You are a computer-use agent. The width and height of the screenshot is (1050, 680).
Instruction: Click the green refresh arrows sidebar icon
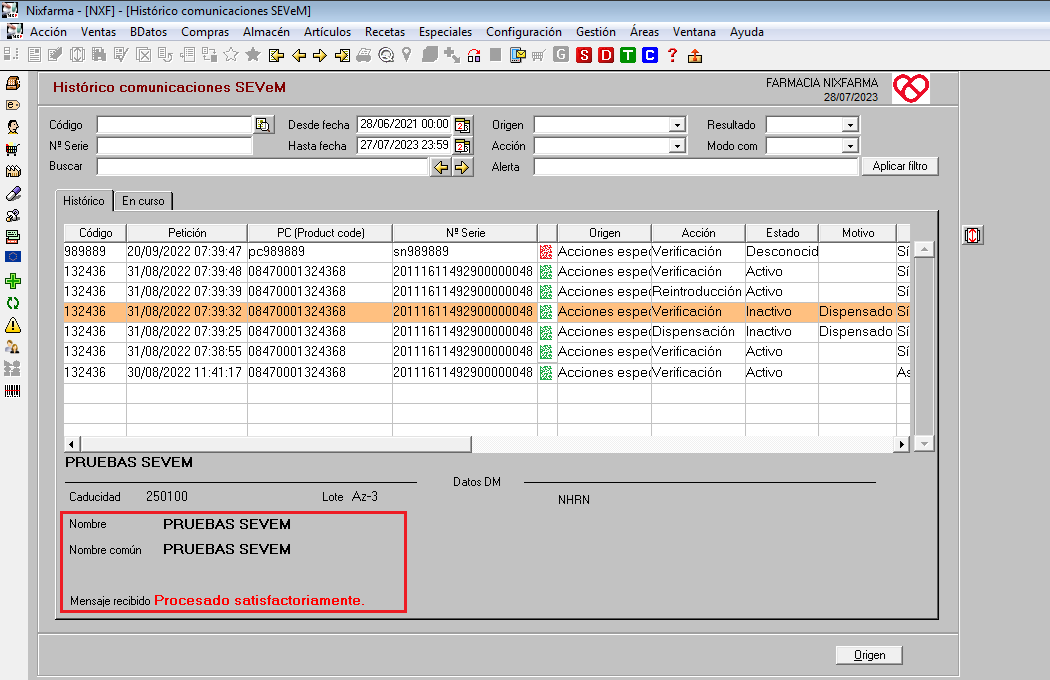pos(13,303)
